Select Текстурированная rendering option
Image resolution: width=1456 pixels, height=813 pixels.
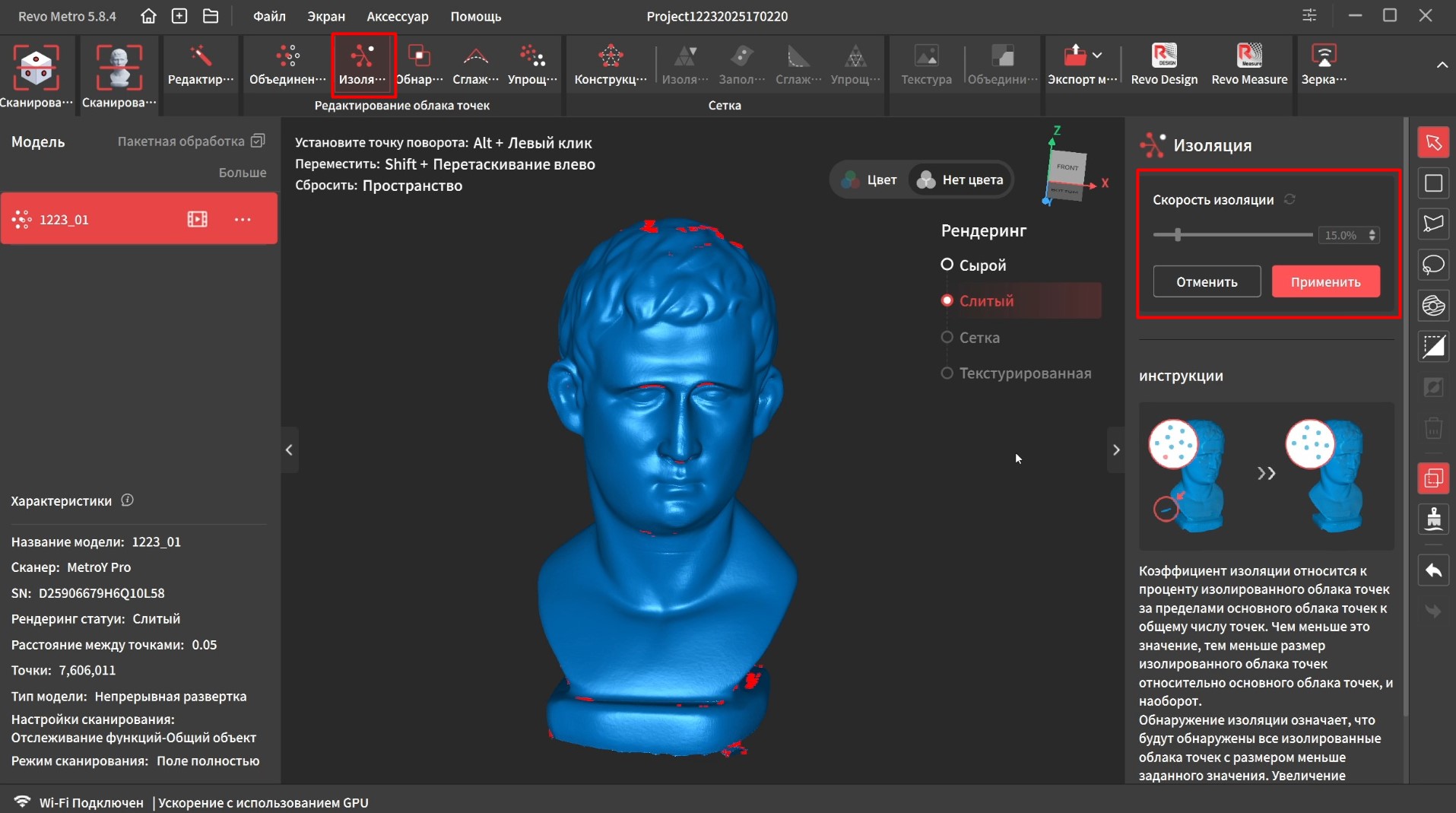point(1017,373)
